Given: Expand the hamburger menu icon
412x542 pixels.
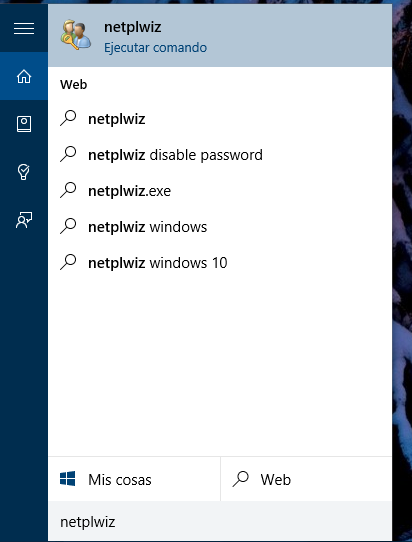Looking at the screenshot, I should click(x=24, y=28).
